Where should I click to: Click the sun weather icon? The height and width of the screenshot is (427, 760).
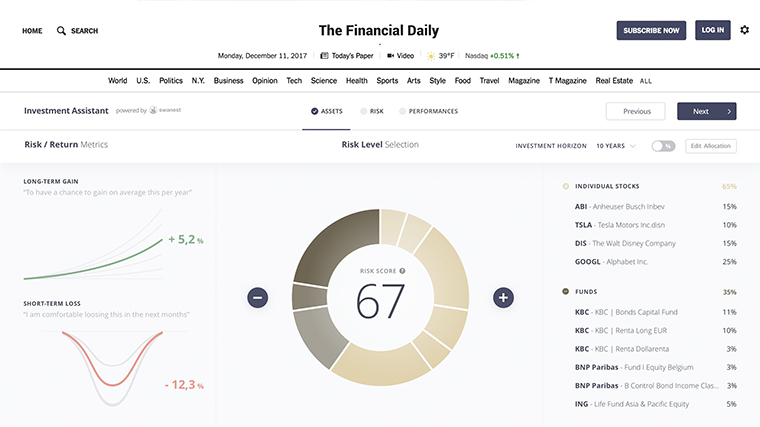(x=430, y=56)
